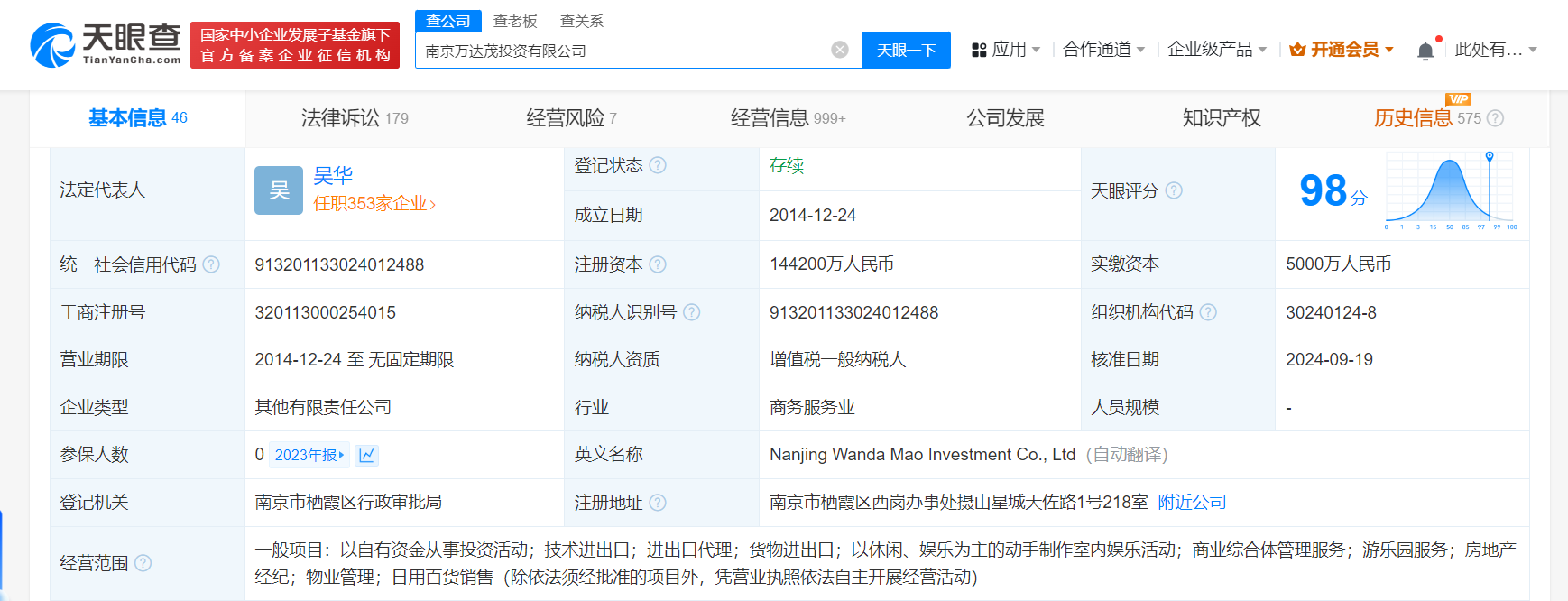Open the 企业级产品 dropdown
This screenshot has width=1568, height=601.
tap(1216, 50)
